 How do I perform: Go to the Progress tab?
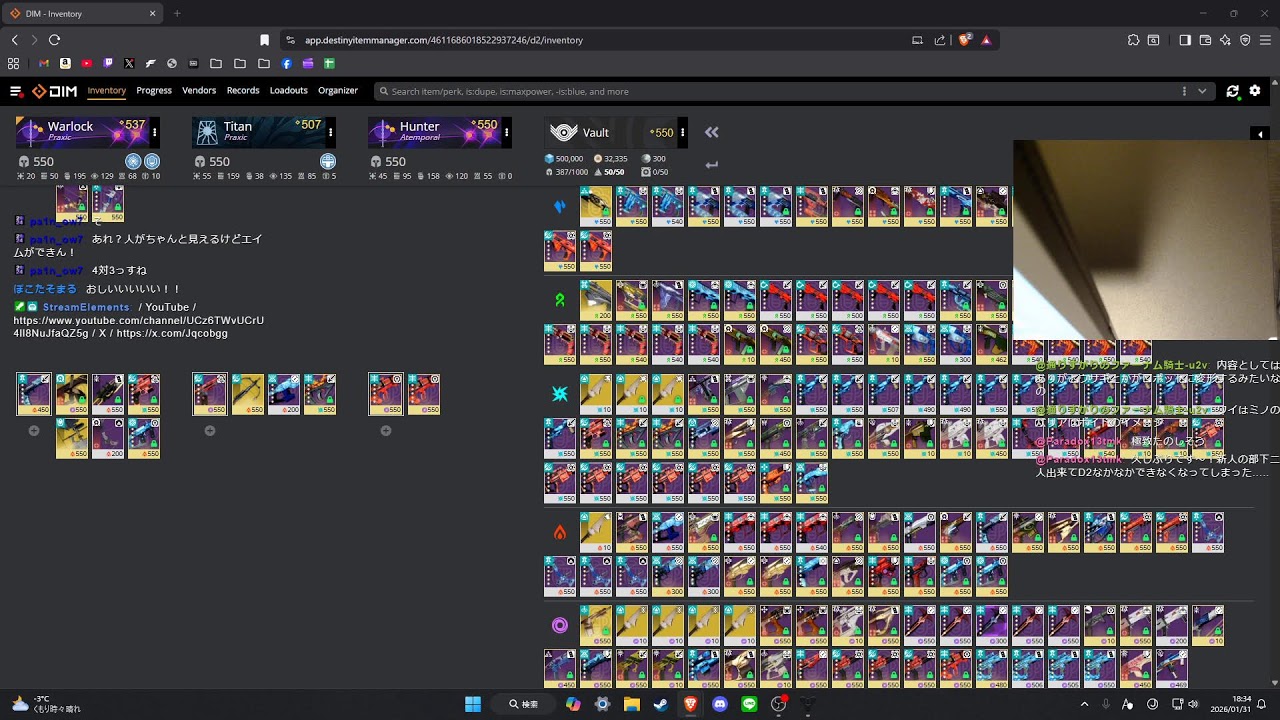154,91
